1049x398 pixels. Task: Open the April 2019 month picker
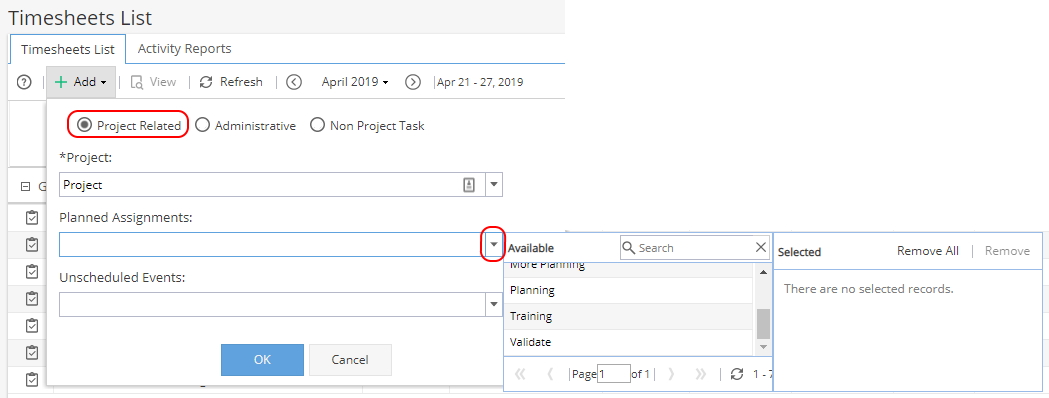click(x=355, y=82)
